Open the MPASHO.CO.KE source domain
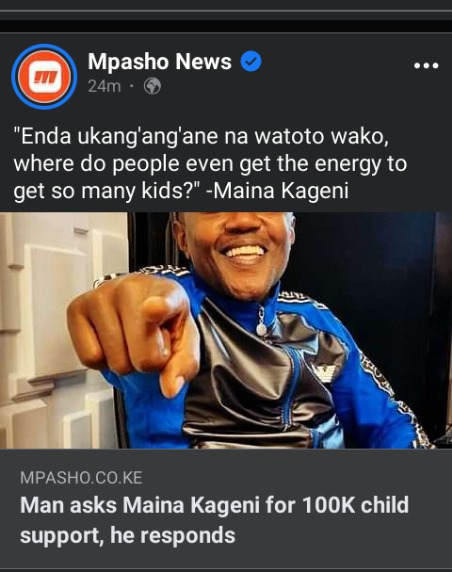452x572 pixels. 81,478
